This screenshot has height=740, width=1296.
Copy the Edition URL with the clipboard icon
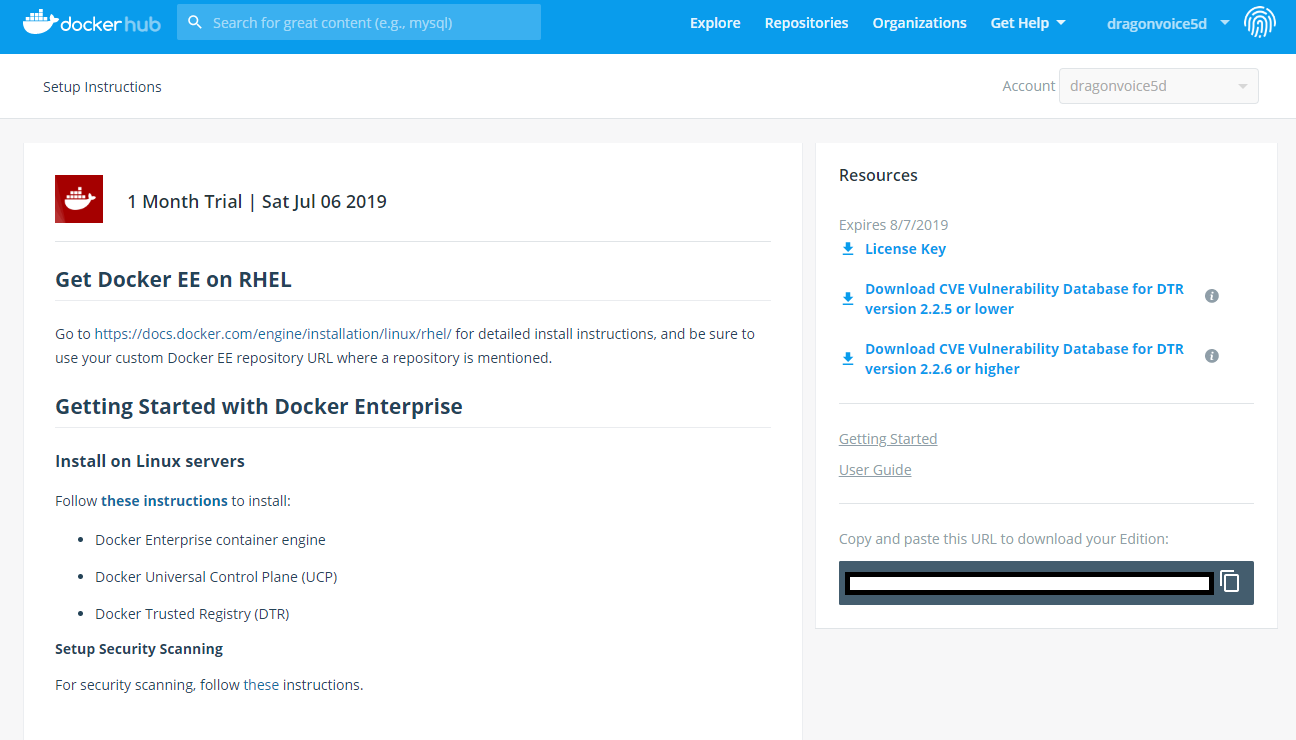click(1230, 582)
